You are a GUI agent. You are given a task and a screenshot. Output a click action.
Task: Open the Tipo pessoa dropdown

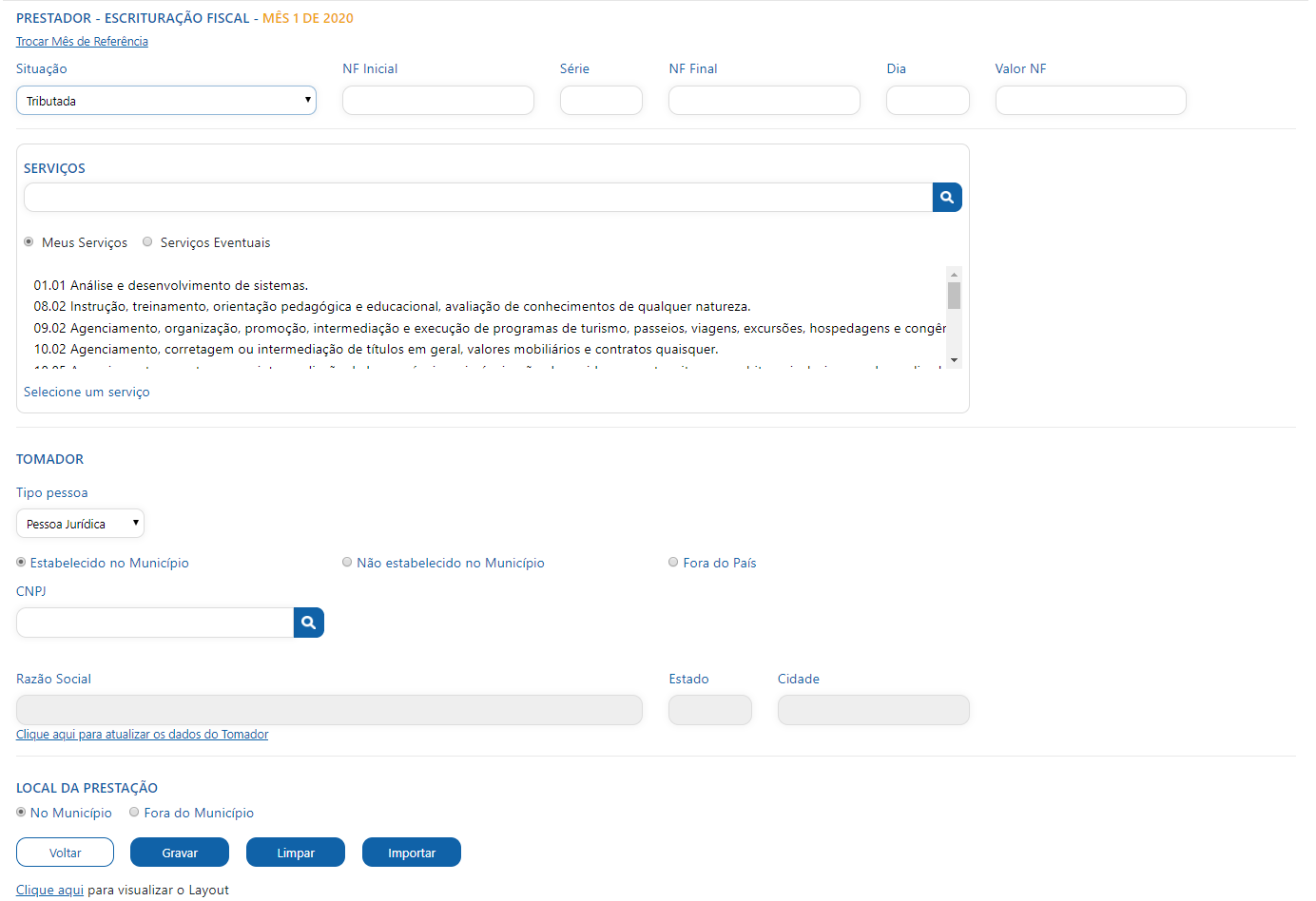80,524
